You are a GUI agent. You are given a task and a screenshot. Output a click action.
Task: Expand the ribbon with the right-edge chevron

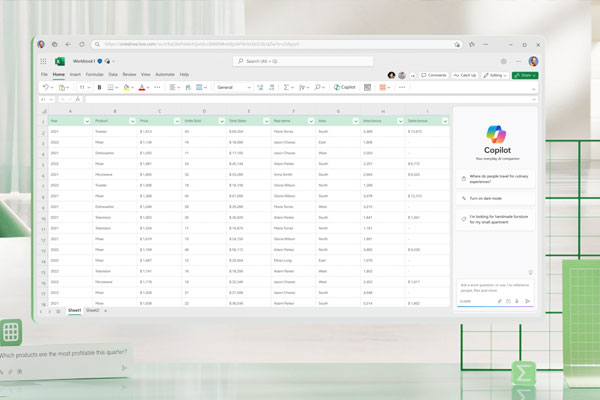[x=533, y=89]
